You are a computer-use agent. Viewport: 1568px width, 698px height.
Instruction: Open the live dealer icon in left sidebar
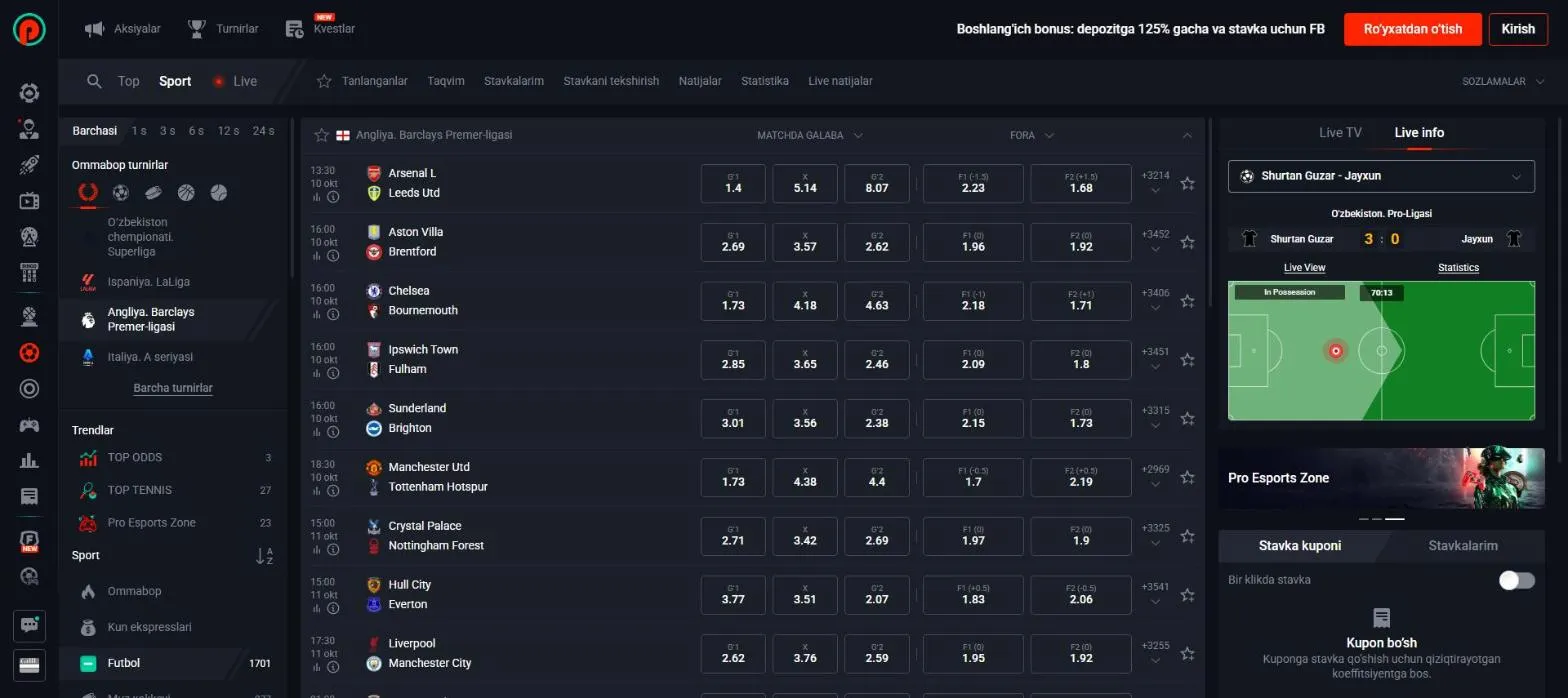coord(29,129)
